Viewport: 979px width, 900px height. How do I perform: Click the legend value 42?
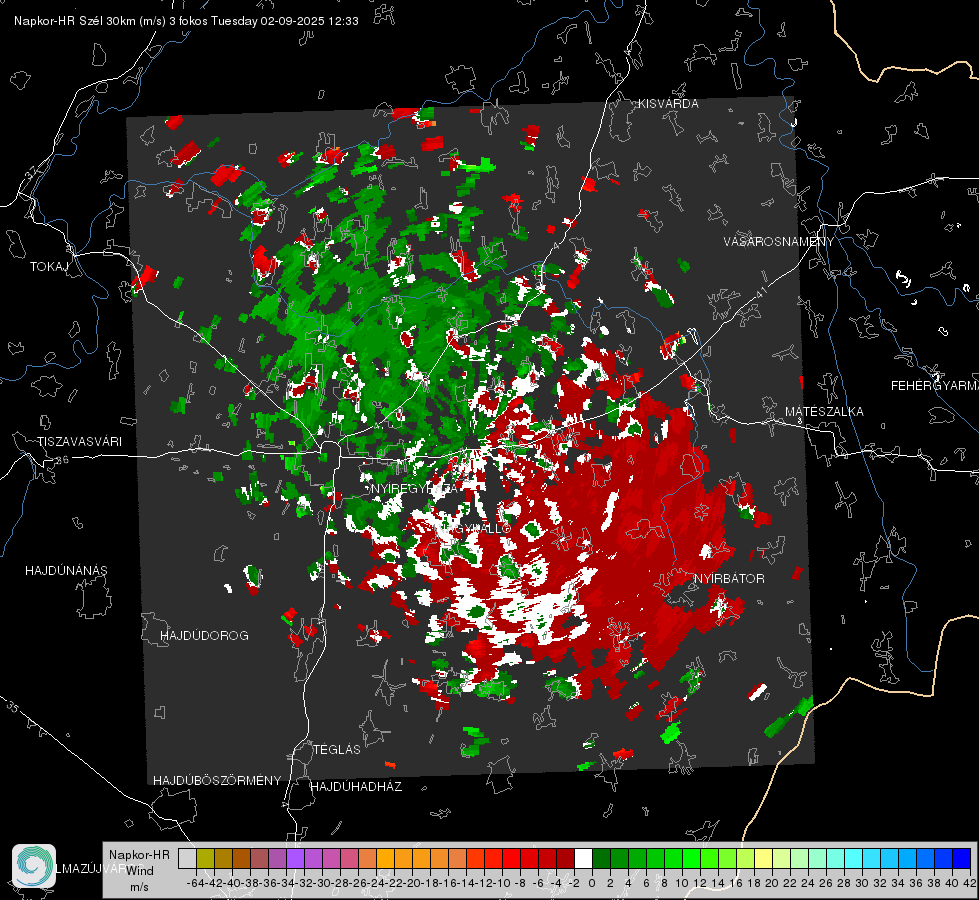970,883
